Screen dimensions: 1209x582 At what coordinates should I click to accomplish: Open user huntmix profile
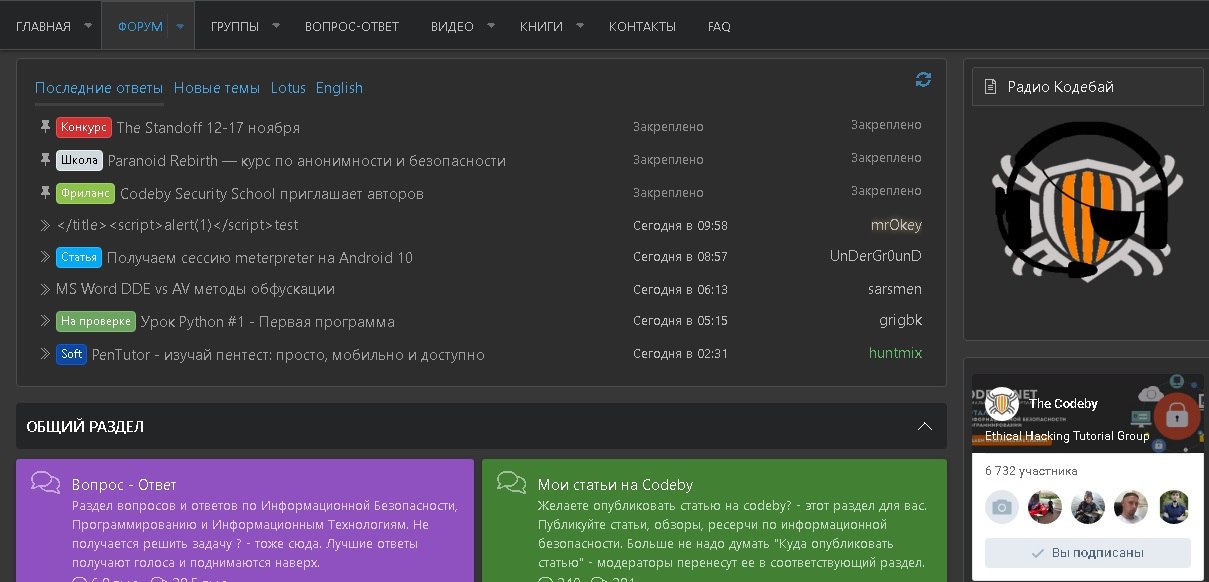895,353
